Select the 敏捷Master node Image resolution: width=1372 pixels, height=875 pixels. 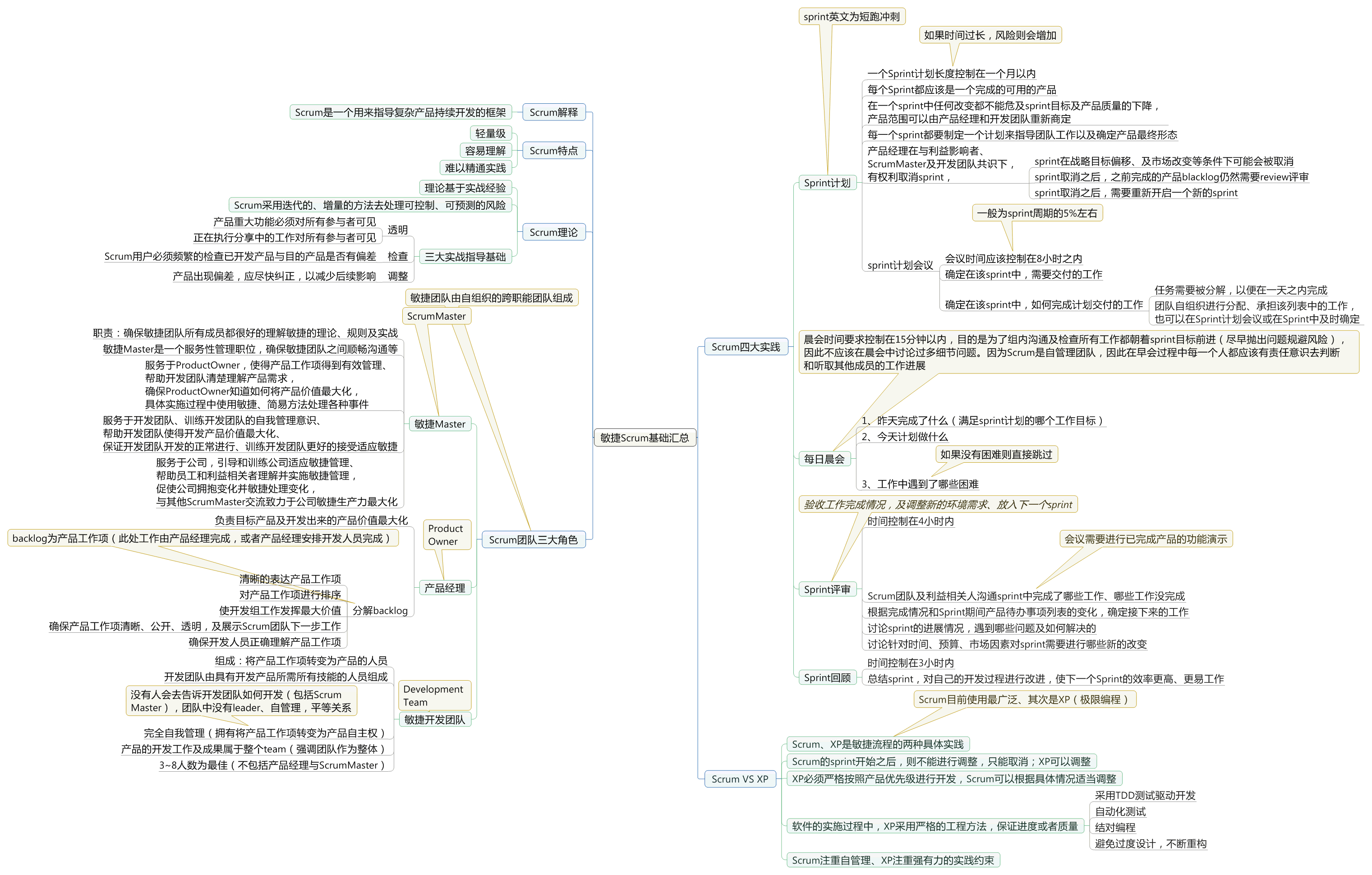440,424
